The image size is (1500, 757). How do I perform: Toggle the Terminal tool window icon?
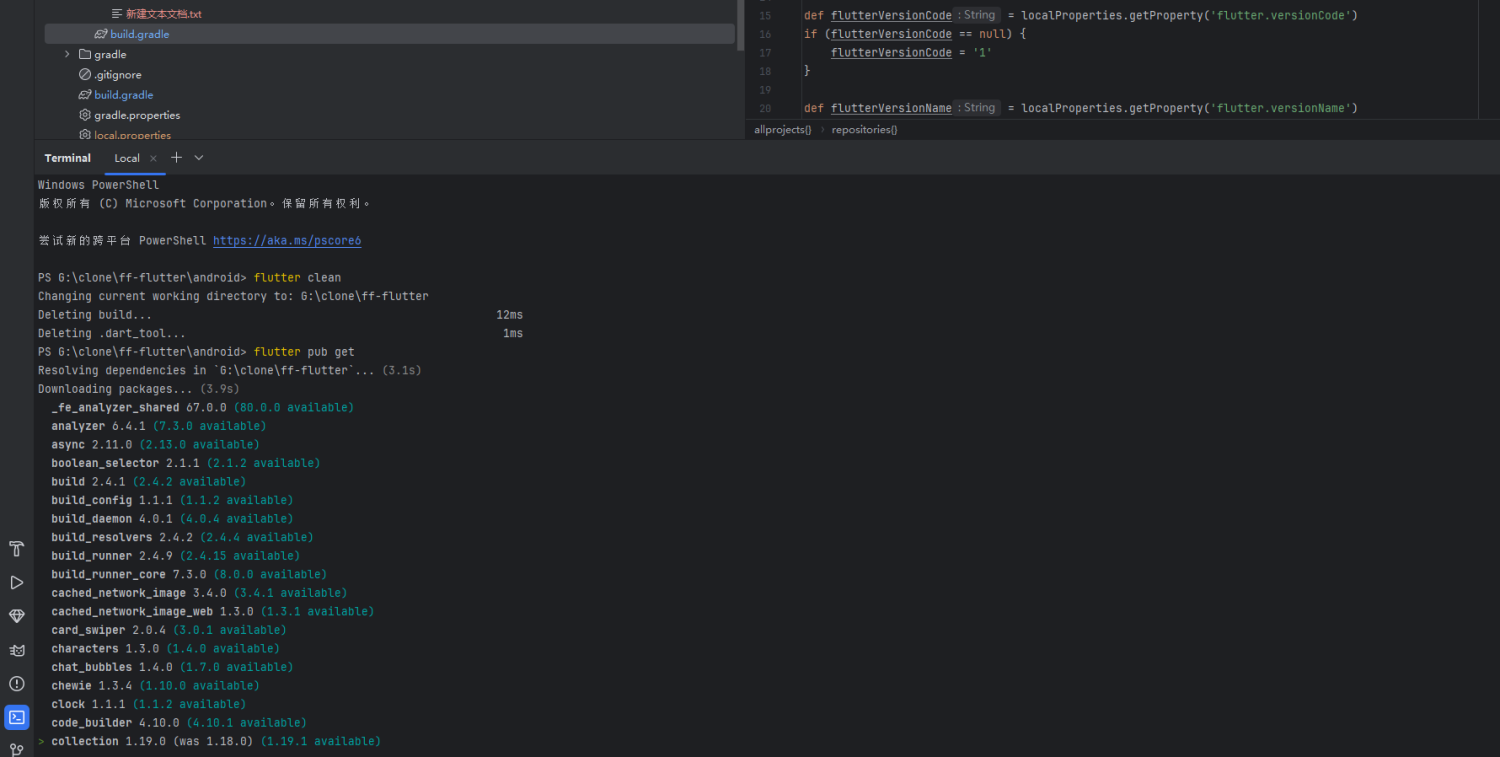click(x=16, y=717)
